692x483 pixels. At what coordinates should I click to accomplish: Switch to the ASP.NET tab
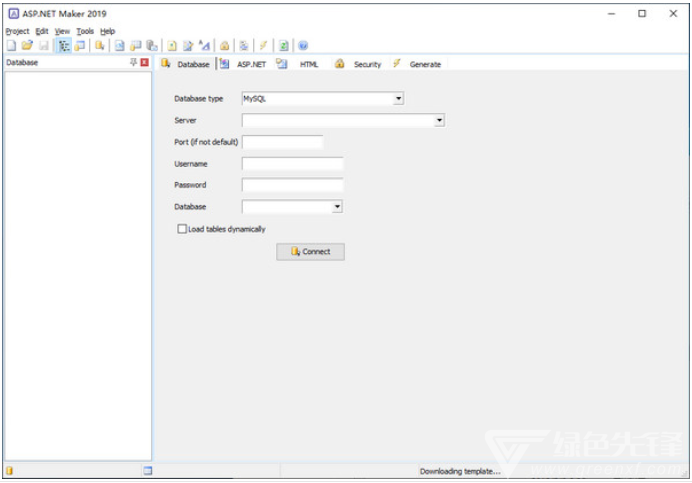[244, 64]
